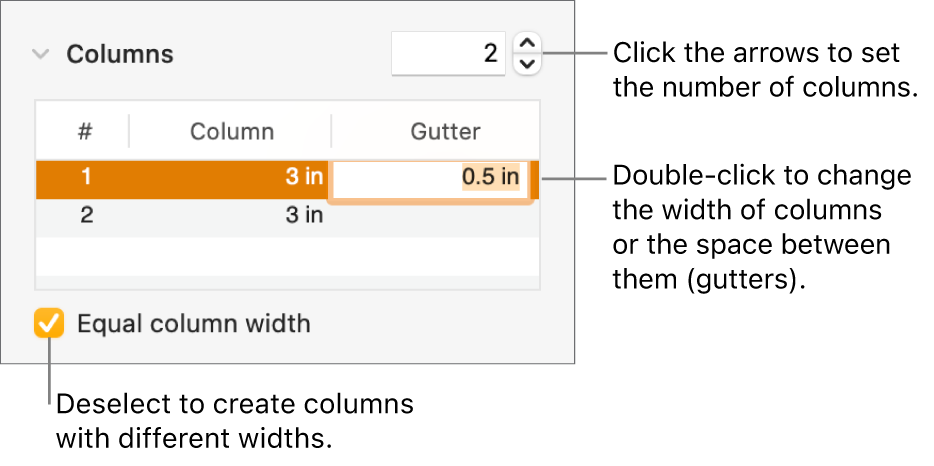Click the # table header

(x=85, y=131)
